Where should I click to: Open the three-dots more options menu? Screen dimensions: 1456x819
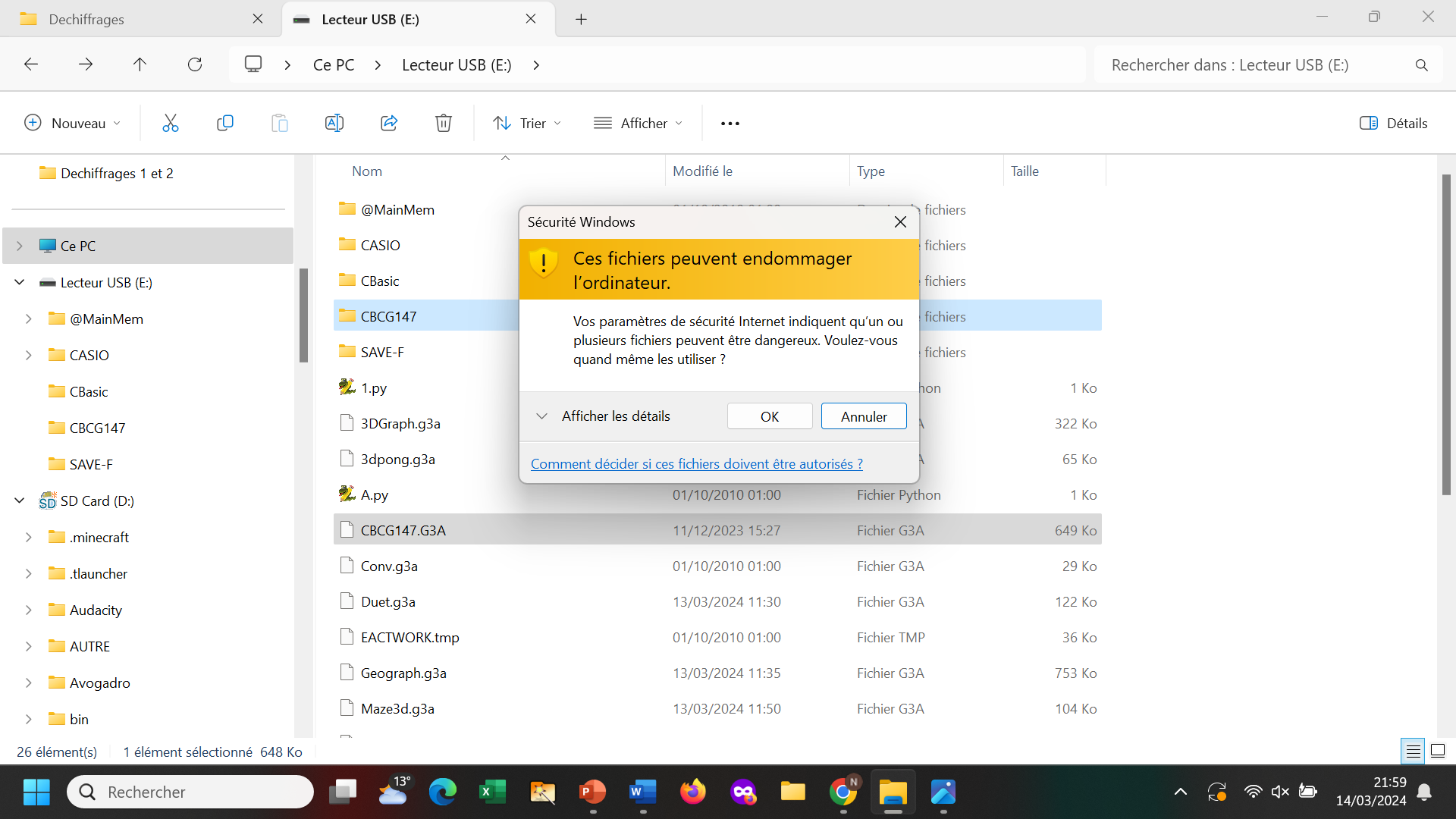tap(730, 124)
